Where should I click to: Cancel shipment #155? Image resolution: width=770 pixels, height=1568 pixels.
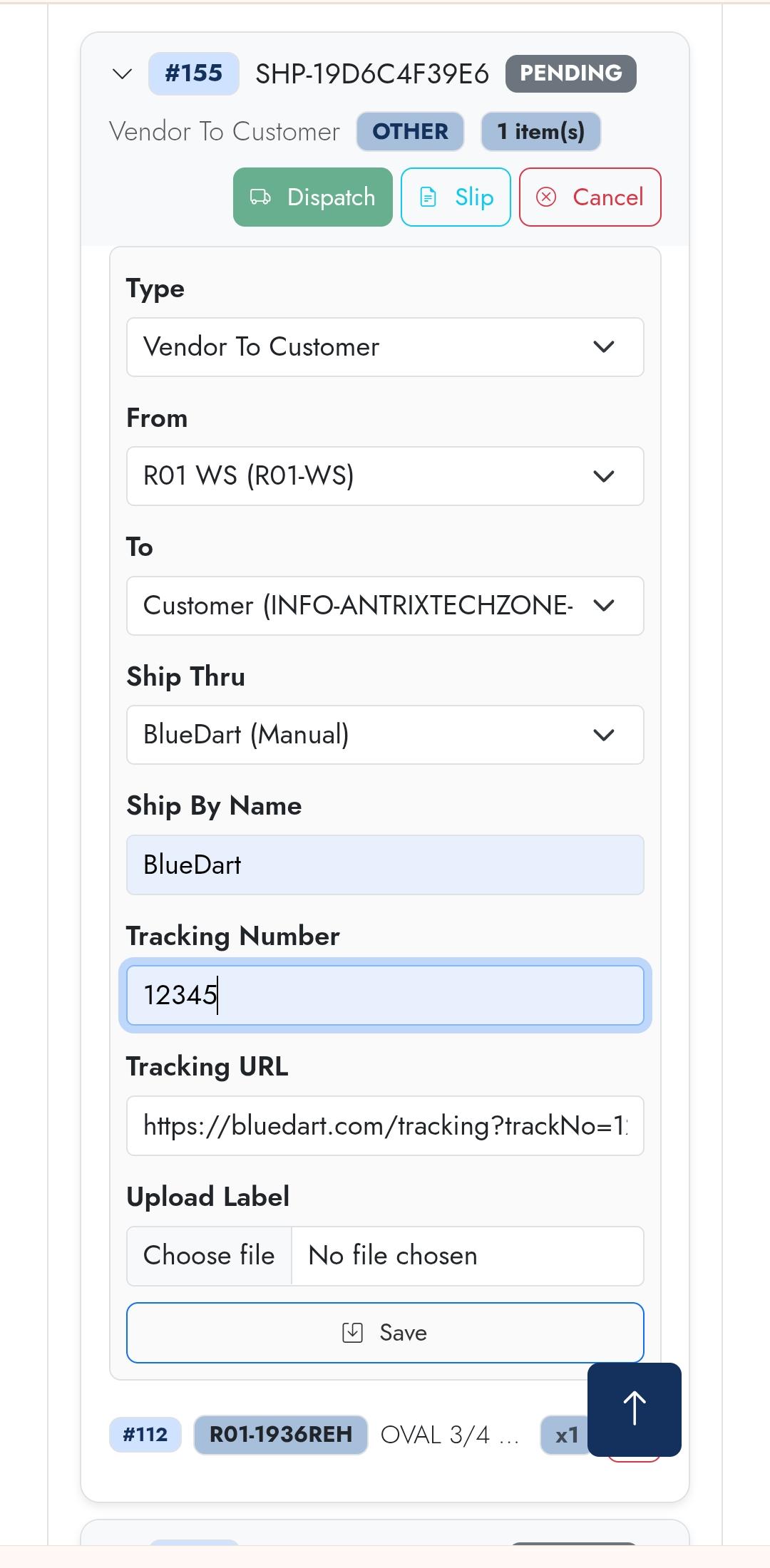[x=590, y=197]
